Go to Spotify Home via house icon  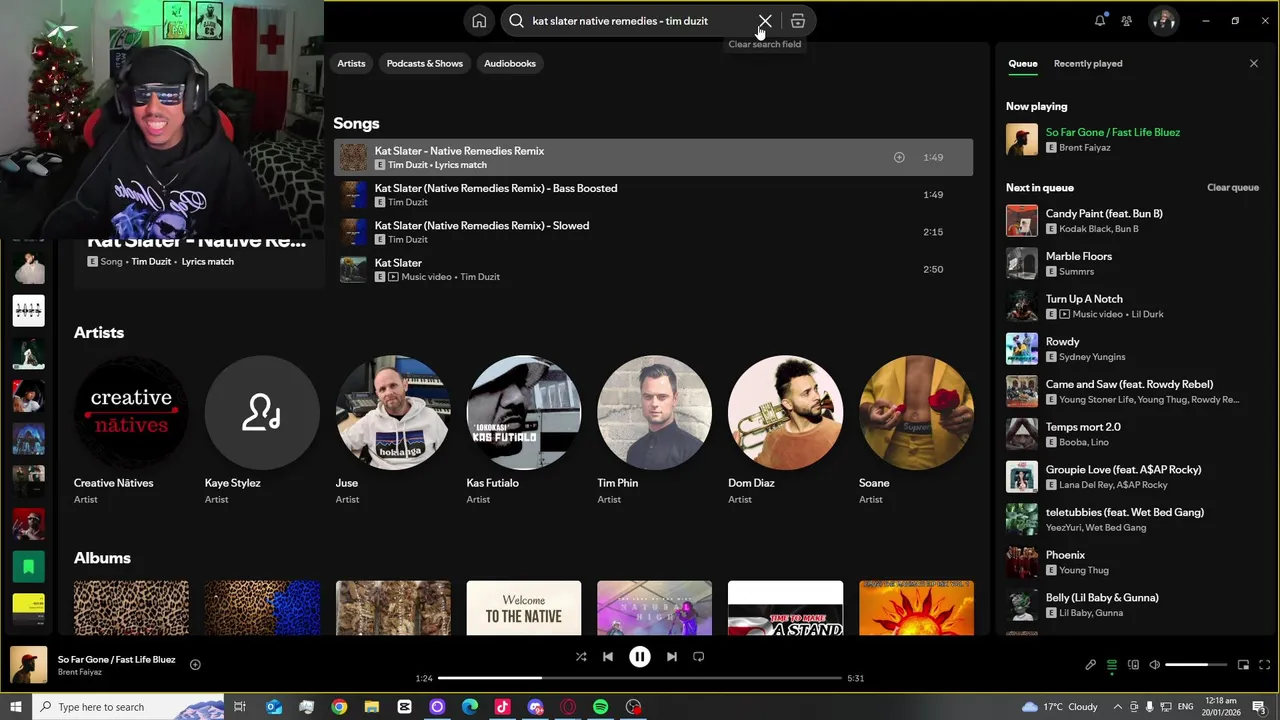coord(479,21)
